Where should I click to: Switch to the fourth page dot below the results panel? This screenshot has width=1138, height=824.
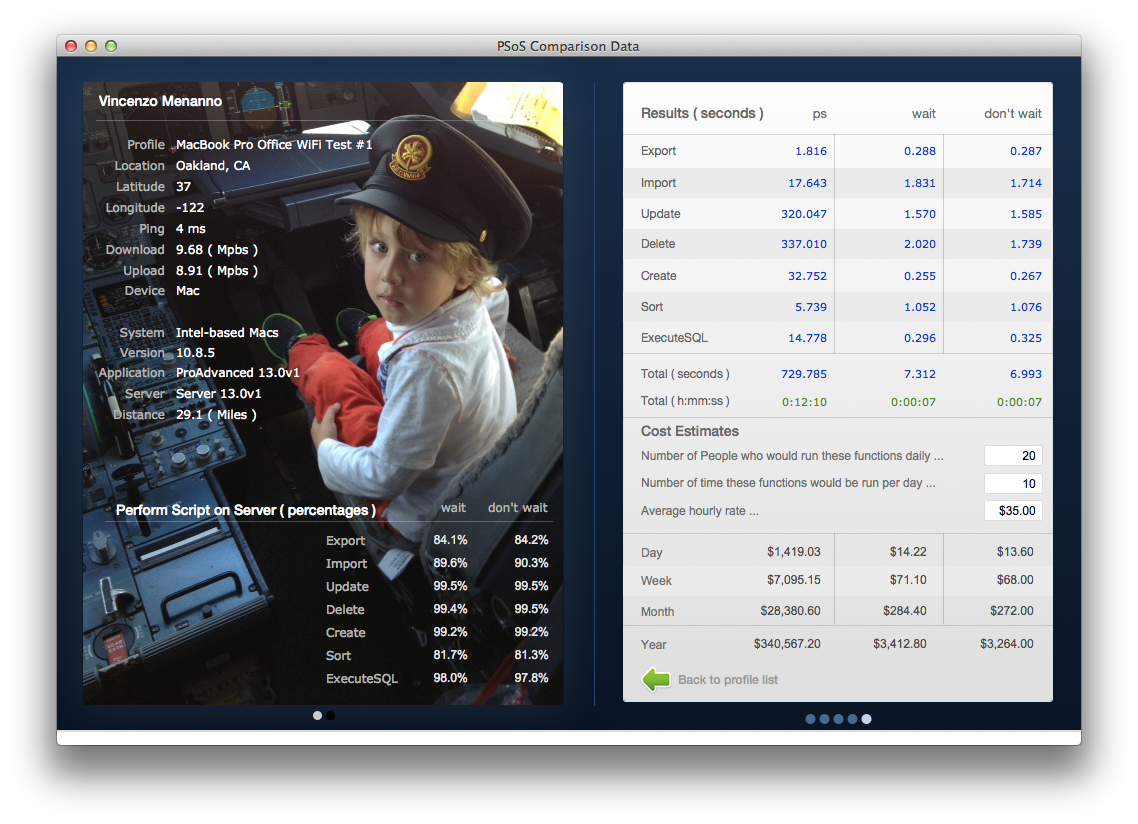(852, 719)
